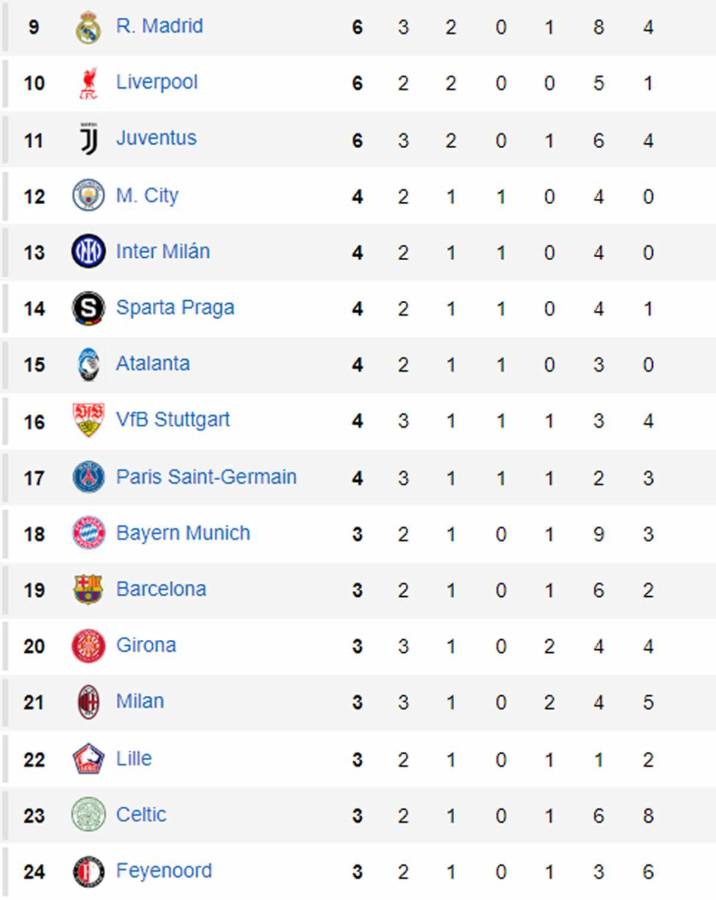Image resolution: width=716 pixels, height=900 pixels.
Task: Click the Manchester City crest
Action: coord(89,195)
